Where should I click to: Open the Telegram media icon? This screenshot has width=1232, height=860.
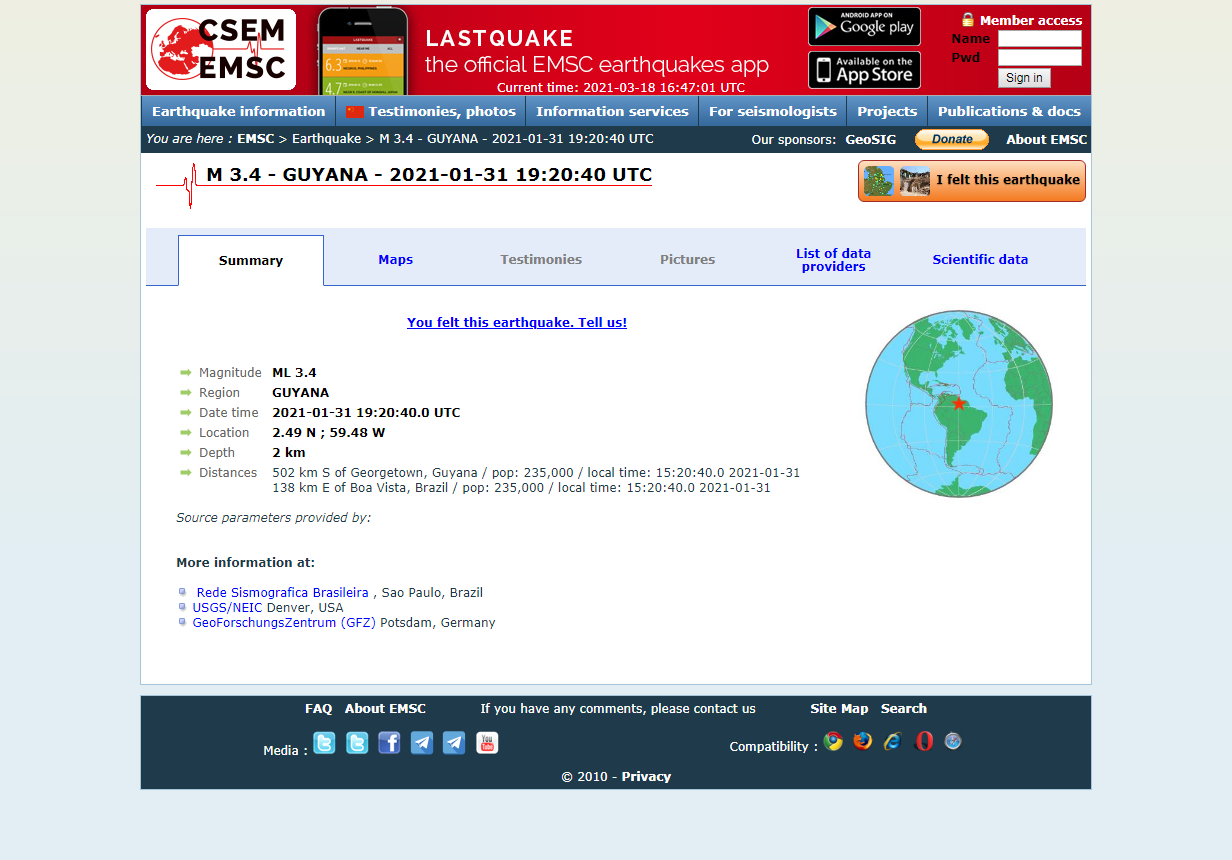(x=421, y=742)
